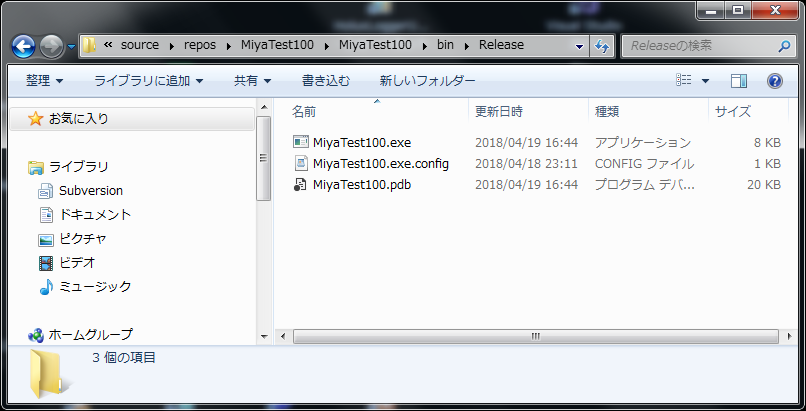Screen dimensions: 806x411
Task: Click the pdb file icon
Action: pyautogui.click(x=300, y=184)
